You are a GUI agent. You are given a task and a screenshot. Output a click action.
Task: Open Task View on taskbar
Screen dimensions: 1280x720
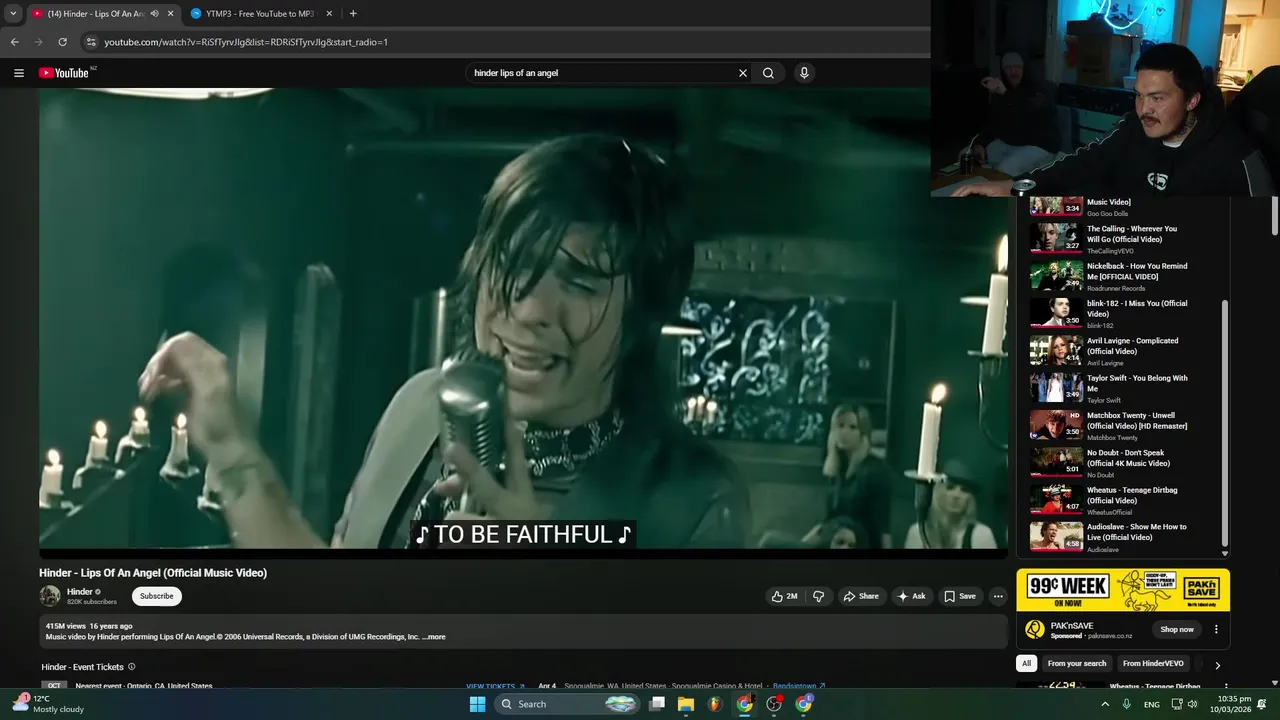[657, 704]
